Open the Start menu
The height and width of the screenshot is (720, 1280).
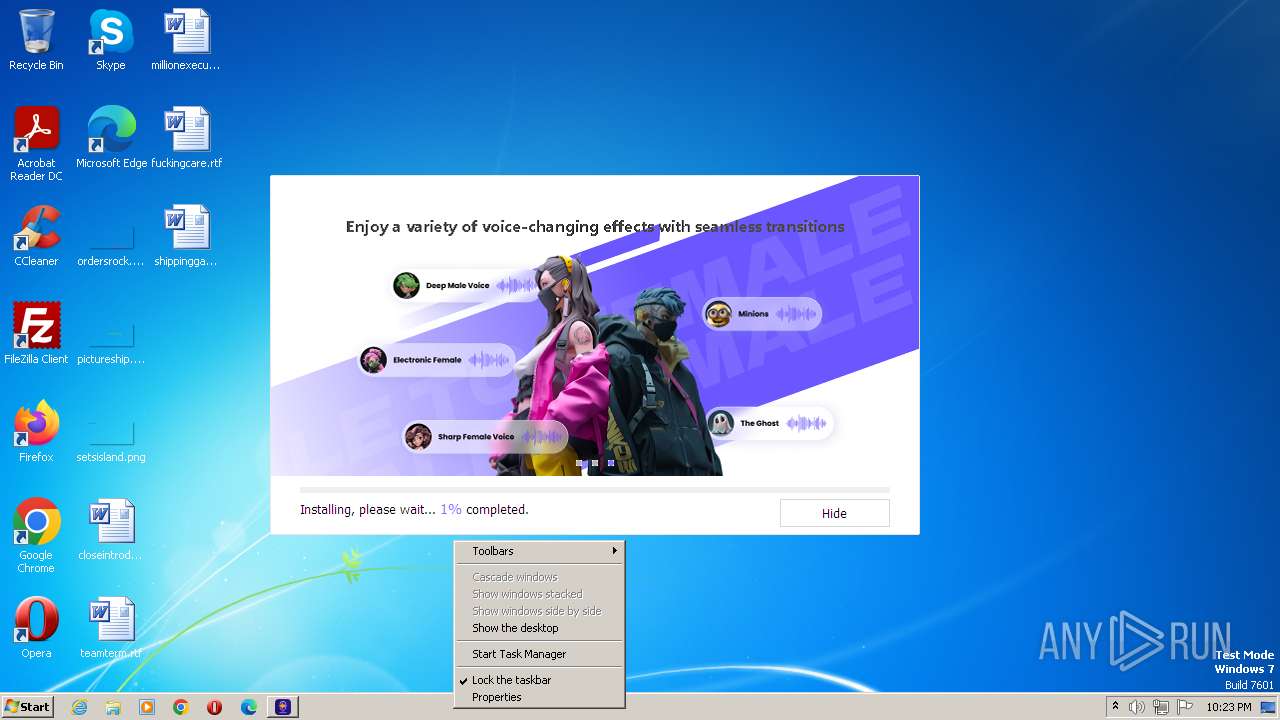[x=27, y=707]
